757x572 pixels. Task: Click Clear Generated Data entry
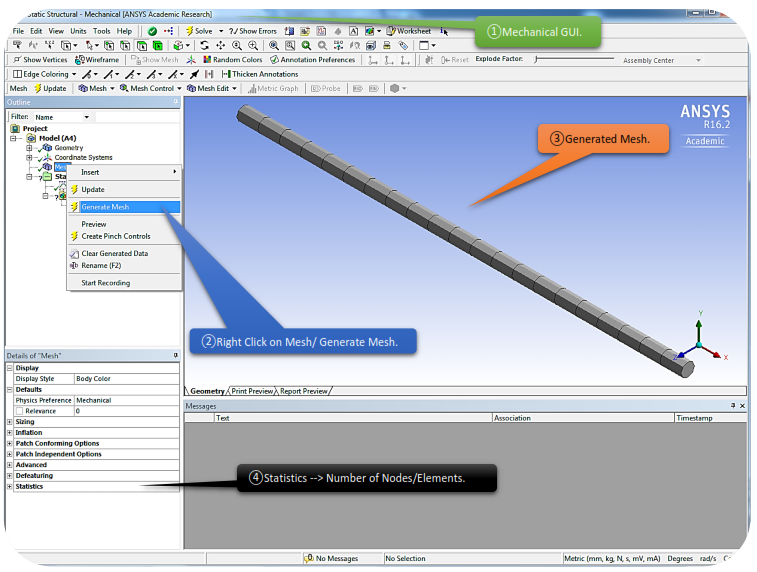coord(114,254)
